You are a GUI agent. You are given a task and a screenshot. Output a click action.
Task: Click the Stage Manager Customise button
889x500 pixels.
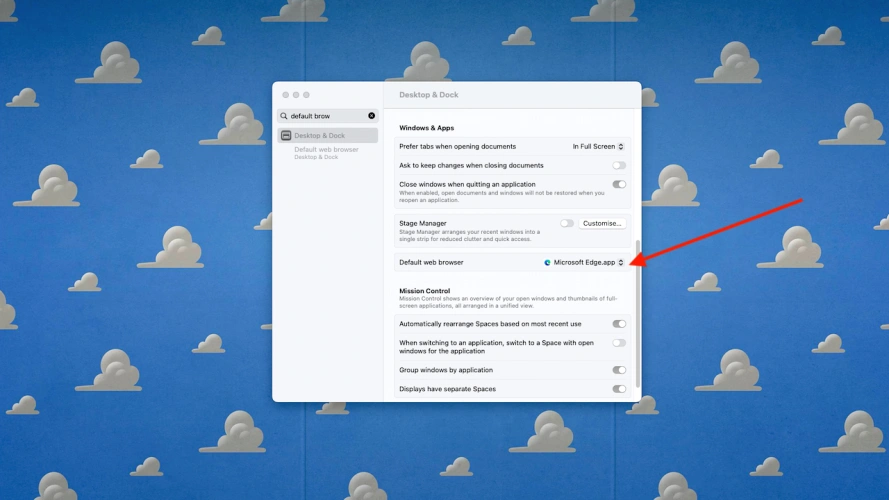pos(602,223)
